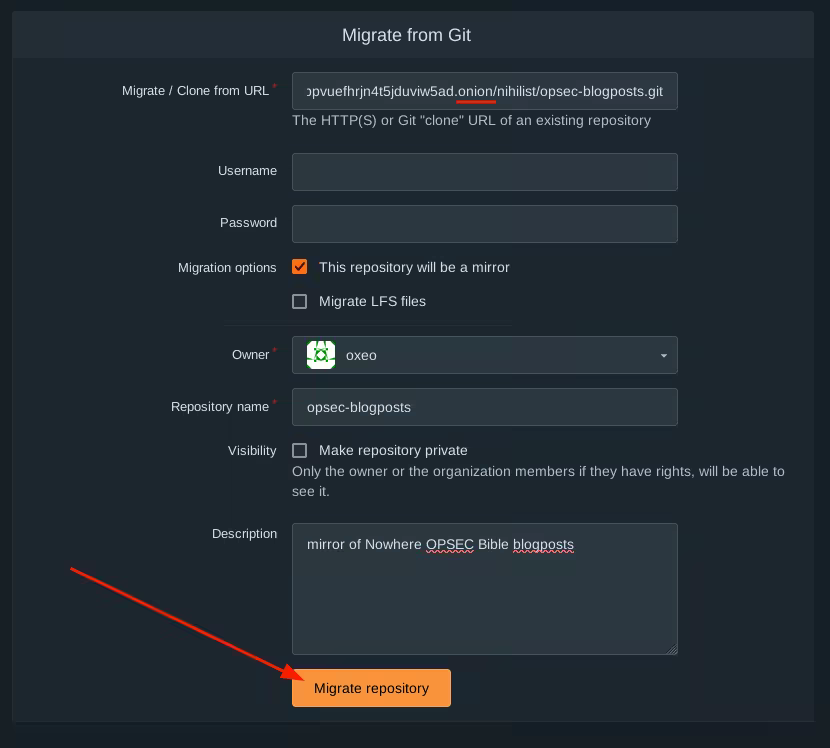This screenshot has height=748, width=830.
Task: Select the Password input field
Action: [485, 224]
